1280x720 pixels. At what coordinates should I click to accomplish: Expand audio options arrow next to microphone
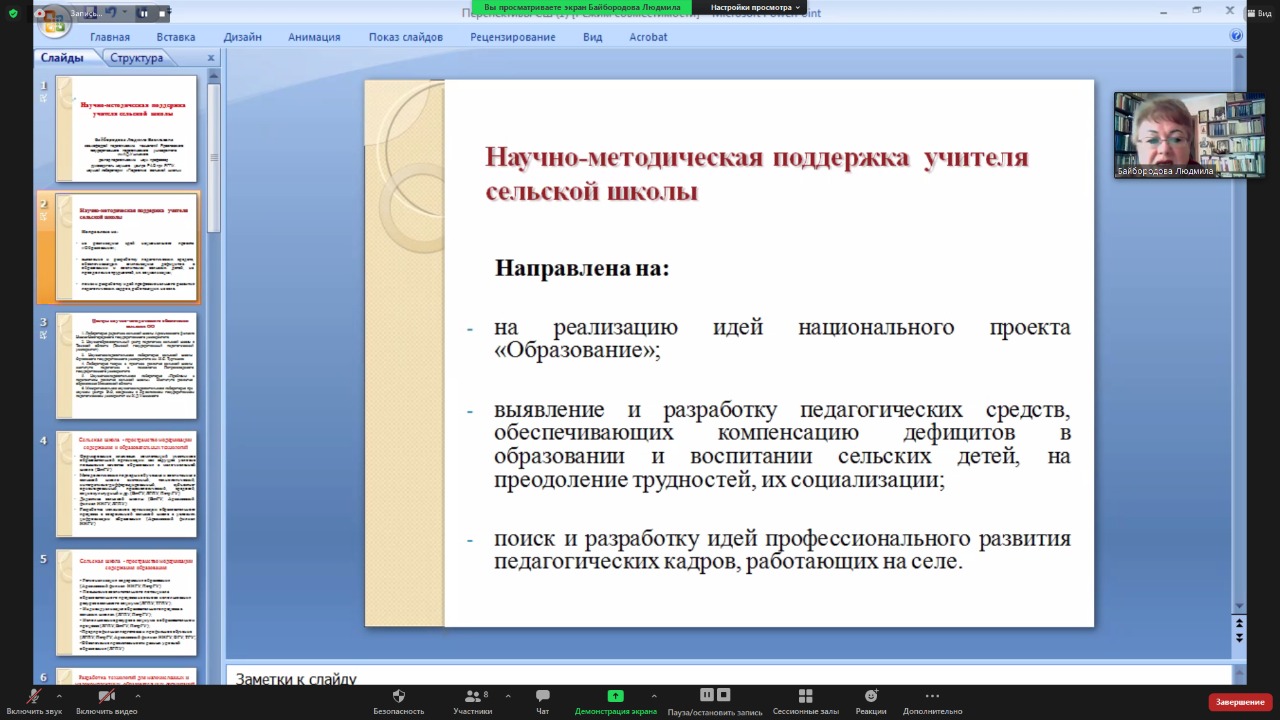(x=59, y=696)
